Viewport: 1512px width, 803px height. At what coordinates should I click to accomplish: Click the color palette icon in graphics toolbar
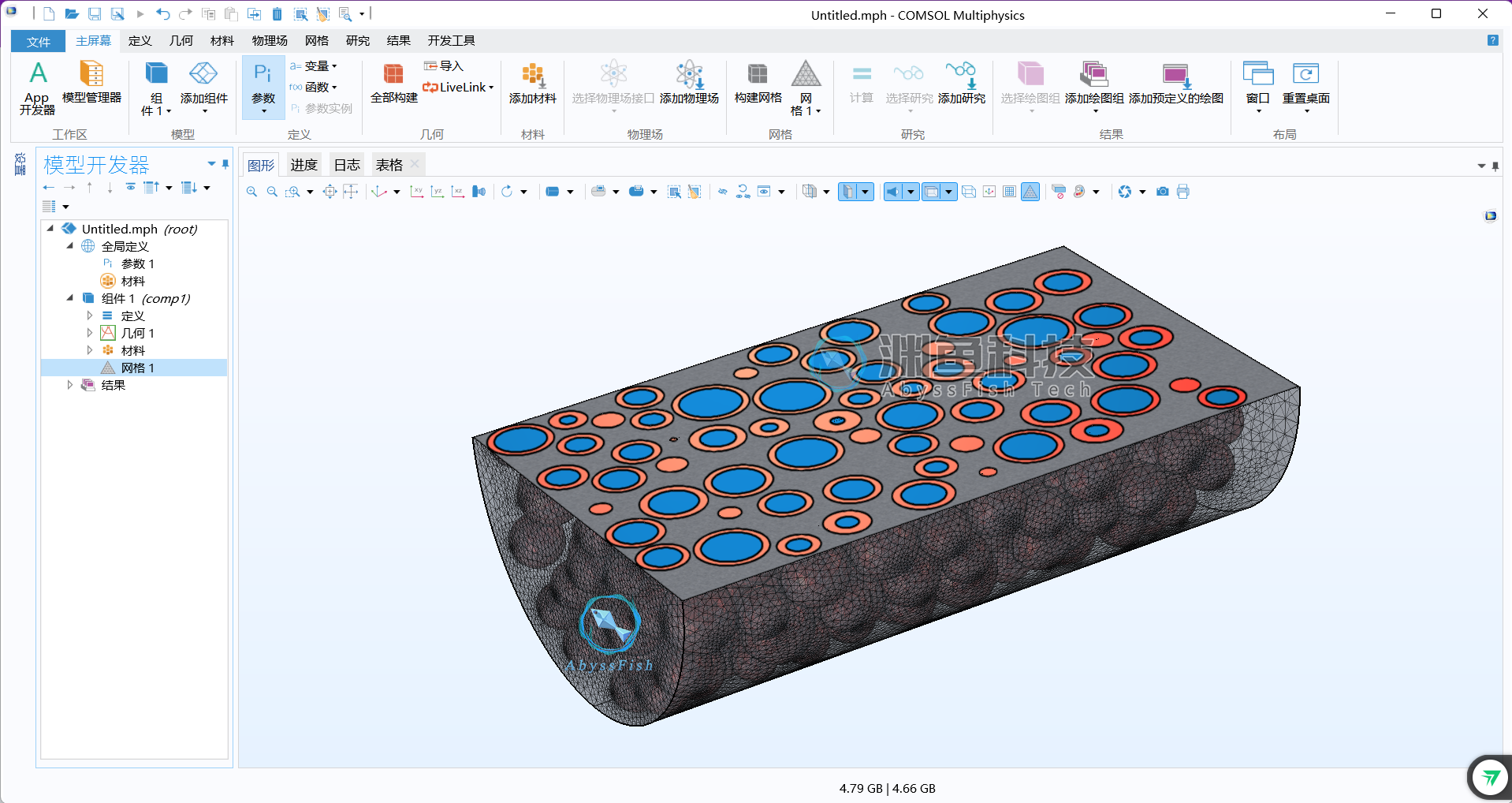tap(1079, 192)
